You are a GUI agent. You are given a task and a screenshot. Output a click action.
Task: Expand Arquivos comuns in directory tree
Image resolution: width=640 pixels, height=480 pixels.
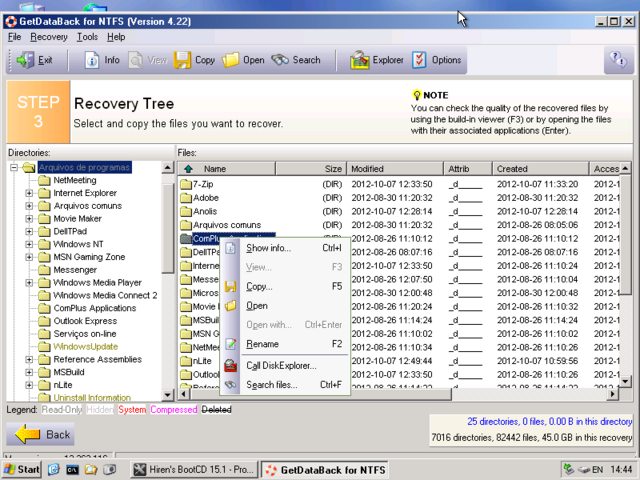pyautogui.click(x=29, y=206)
